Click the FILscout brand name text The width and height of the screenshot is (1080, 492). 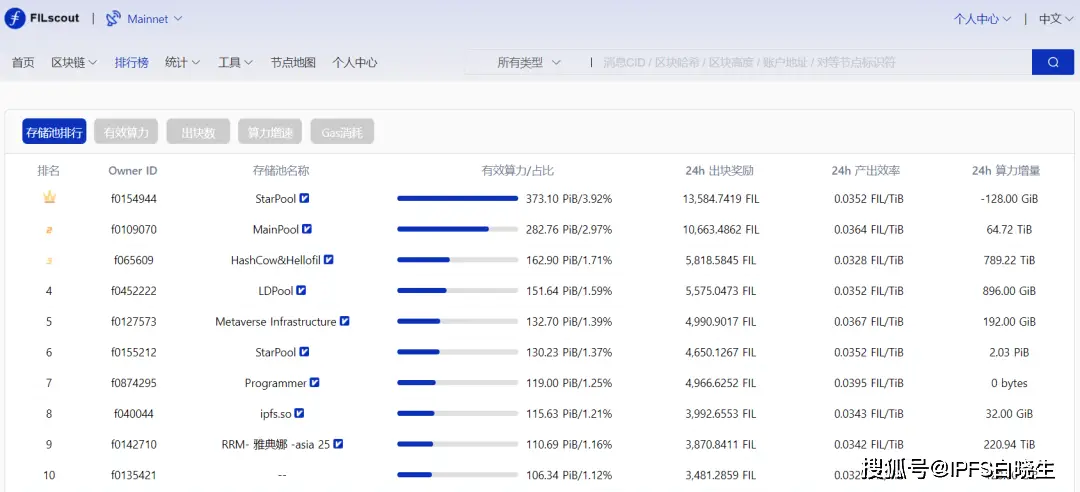[54, 19]
